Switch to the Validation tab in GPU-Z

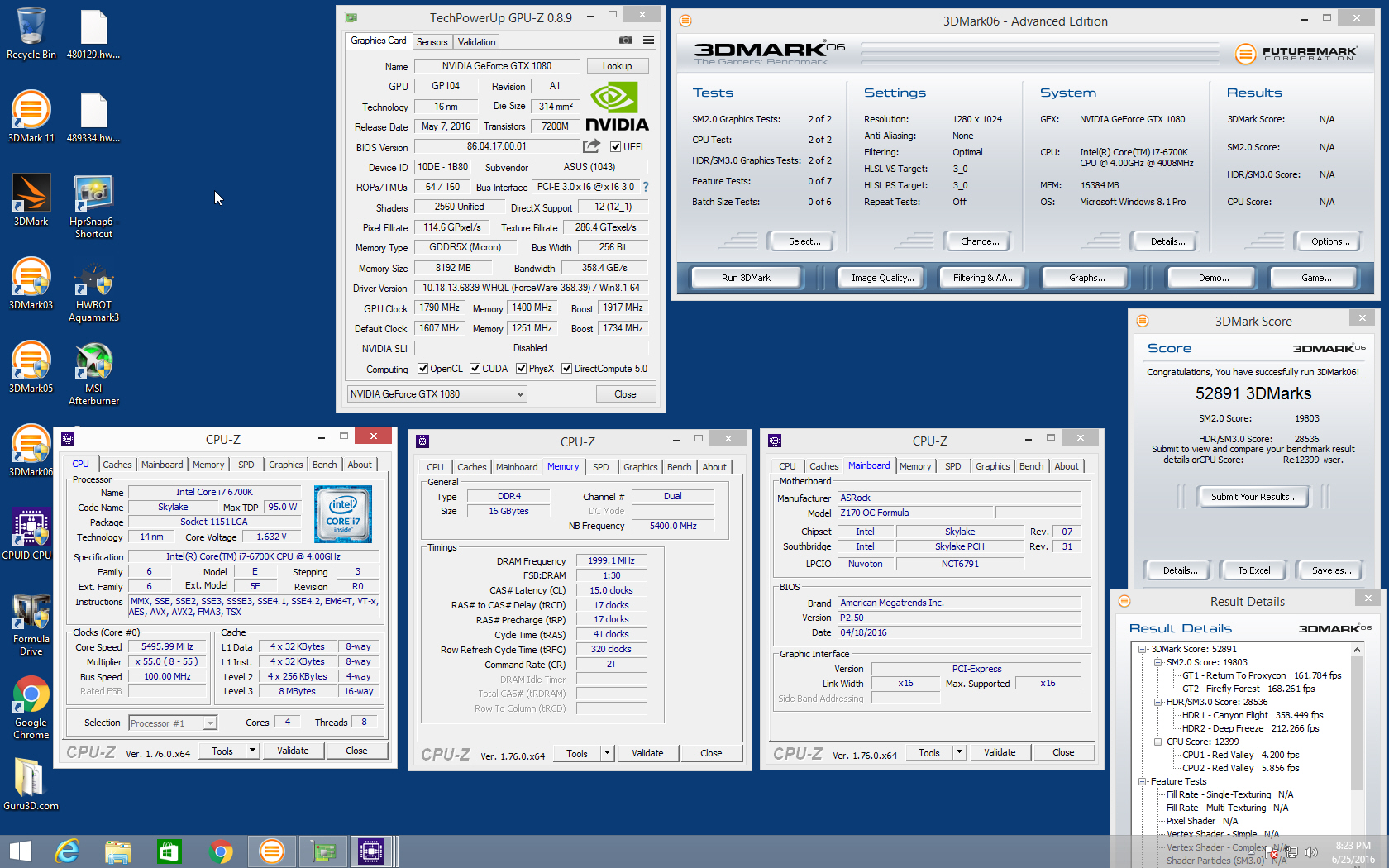pyautogui.click(x=477, y=42)
